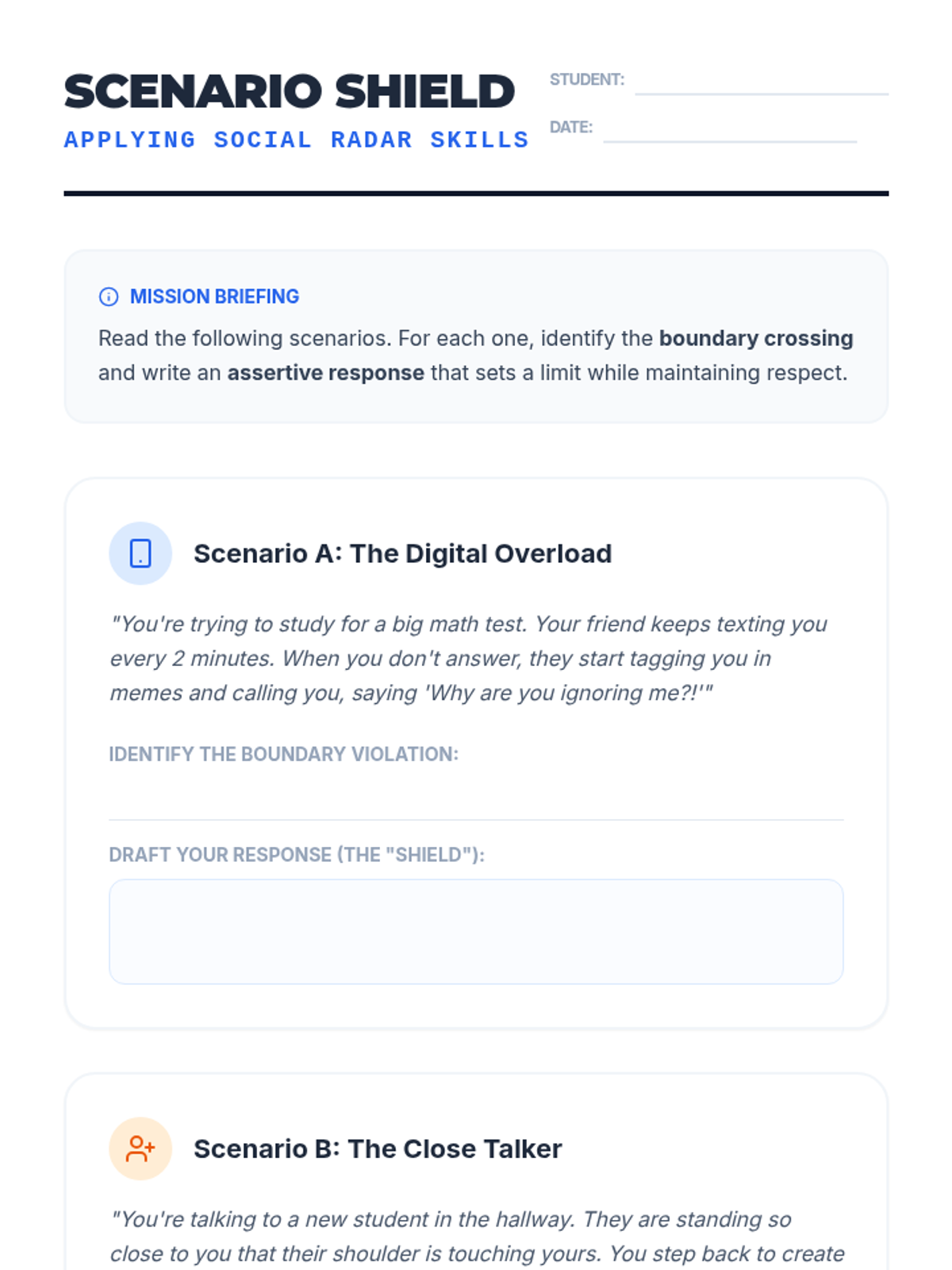Click the bold 'assertive response' text
This screenshot has width=952, height=1270.
(326, 373)
